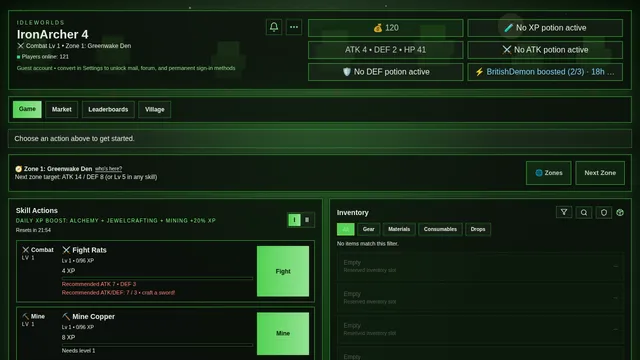Viewport: 640px width, 360px height.
Task: Switch to the Market tab
Action: (62, 109)
